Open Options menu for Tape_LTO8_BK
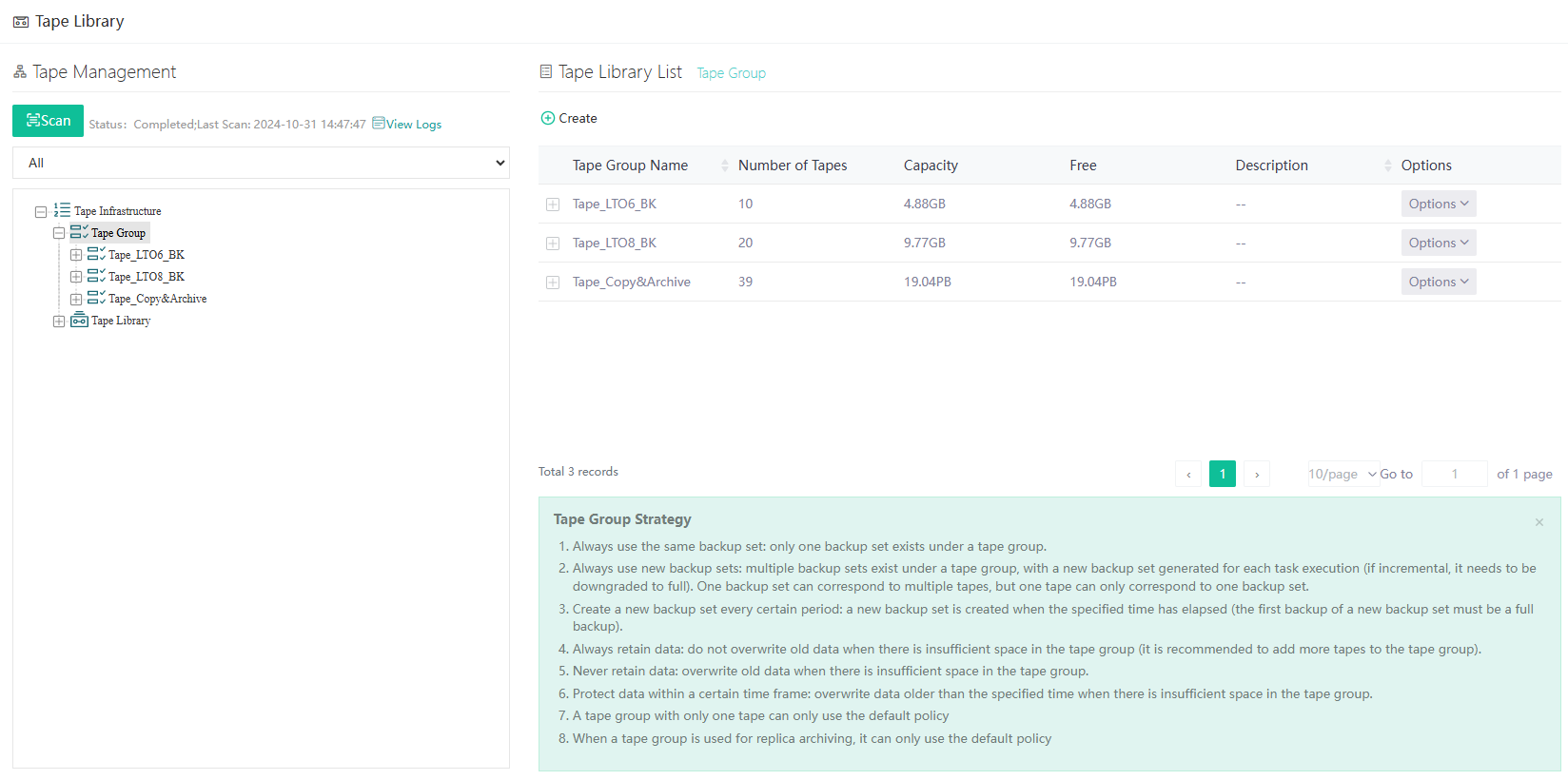The height and width of the screenshot is (780, 1568). (1438, 243)
